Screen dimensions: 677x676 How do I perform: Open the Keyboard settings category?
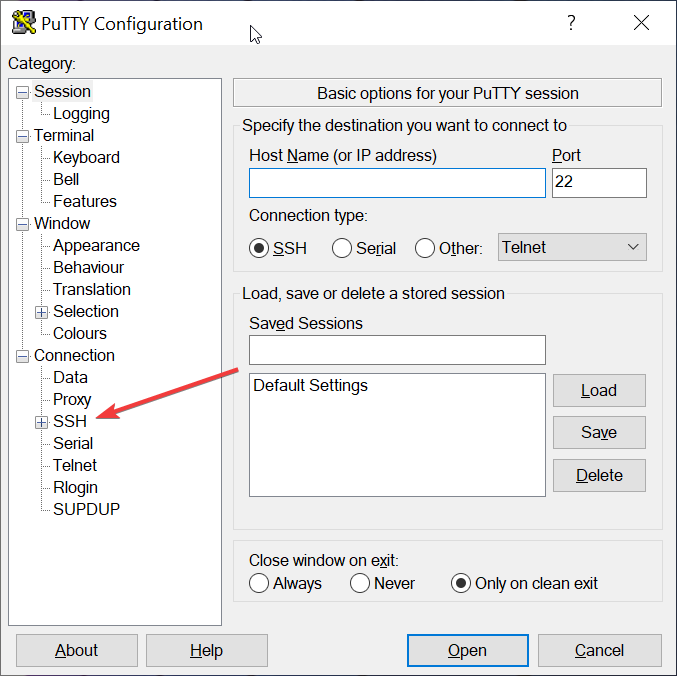[86, 158]
